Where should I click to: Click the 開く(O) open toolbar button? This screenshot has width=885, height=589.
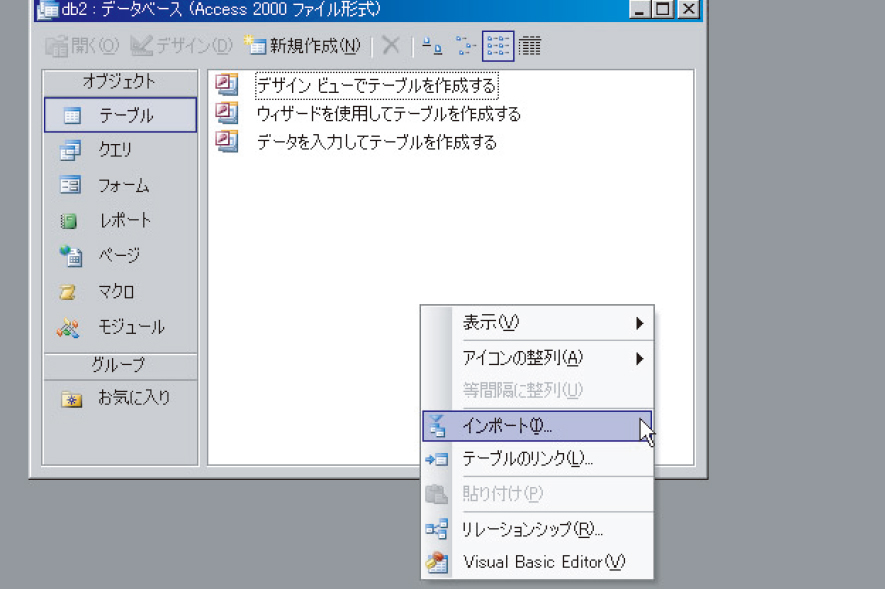[82, 46]
